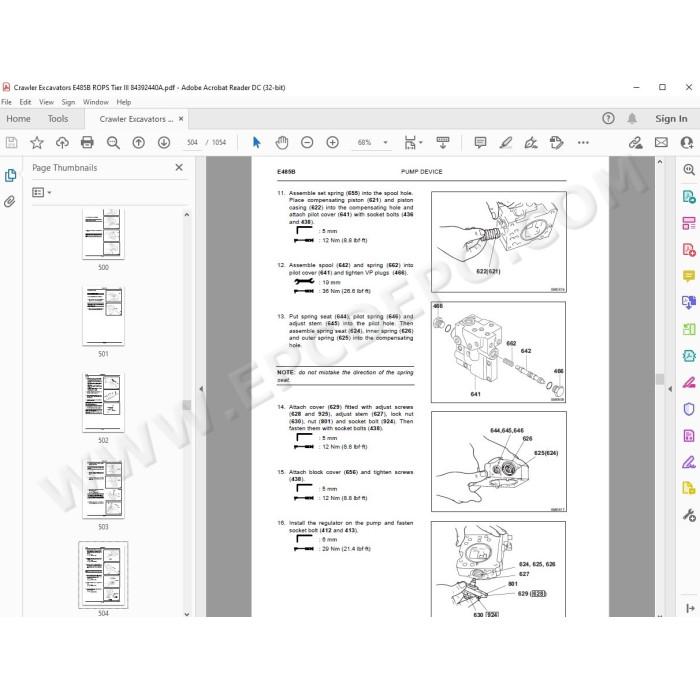Open the Export PDF tool in right panel
The width and height of the screenshot is (700, 700).
tap(689, 196)
